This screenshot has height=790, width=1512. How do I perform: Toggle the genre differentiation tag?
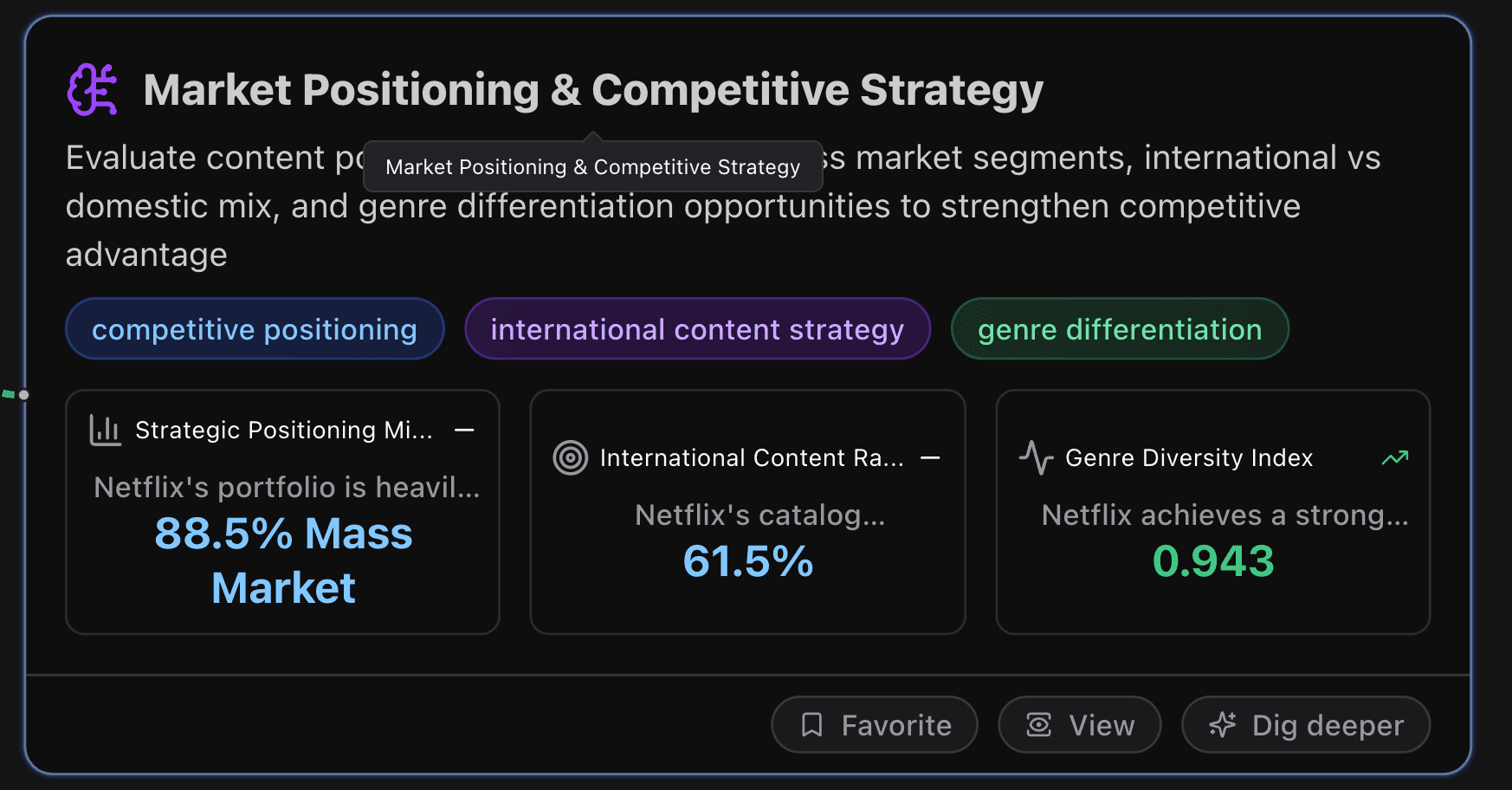[x=1120, y=329]
